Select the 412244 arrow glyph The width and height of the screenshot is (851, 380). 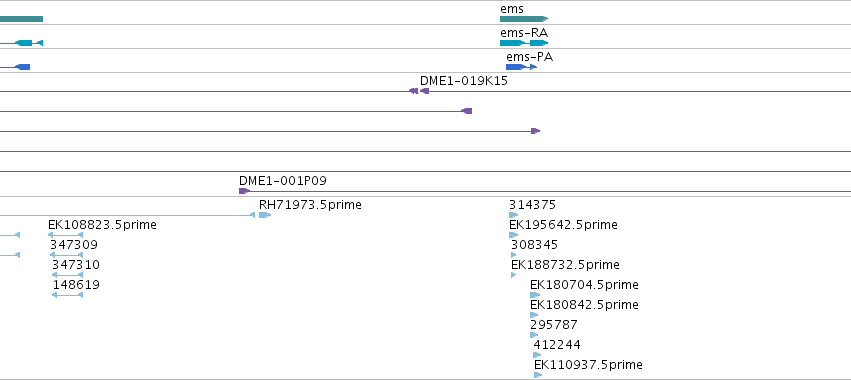[537, 355]
